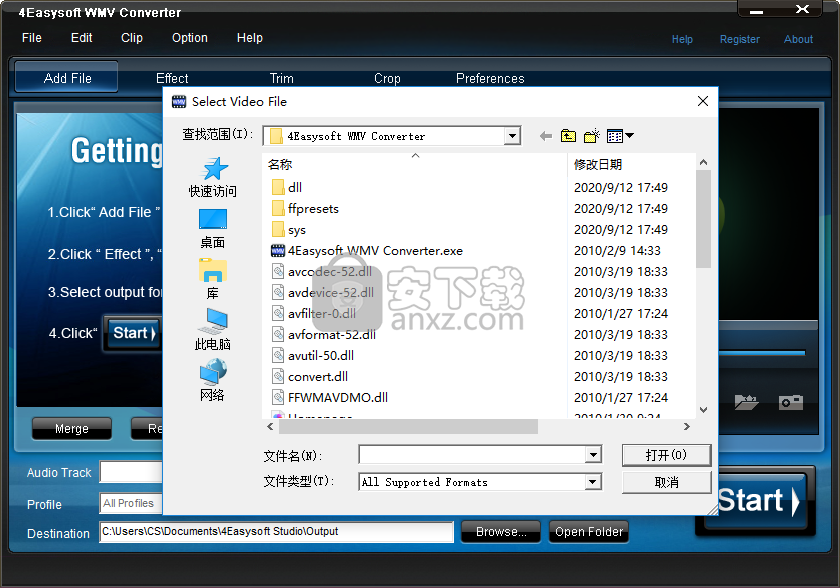840x588 pixels.
Task: Select convert.dll file
Action: (x=310, y=376)
